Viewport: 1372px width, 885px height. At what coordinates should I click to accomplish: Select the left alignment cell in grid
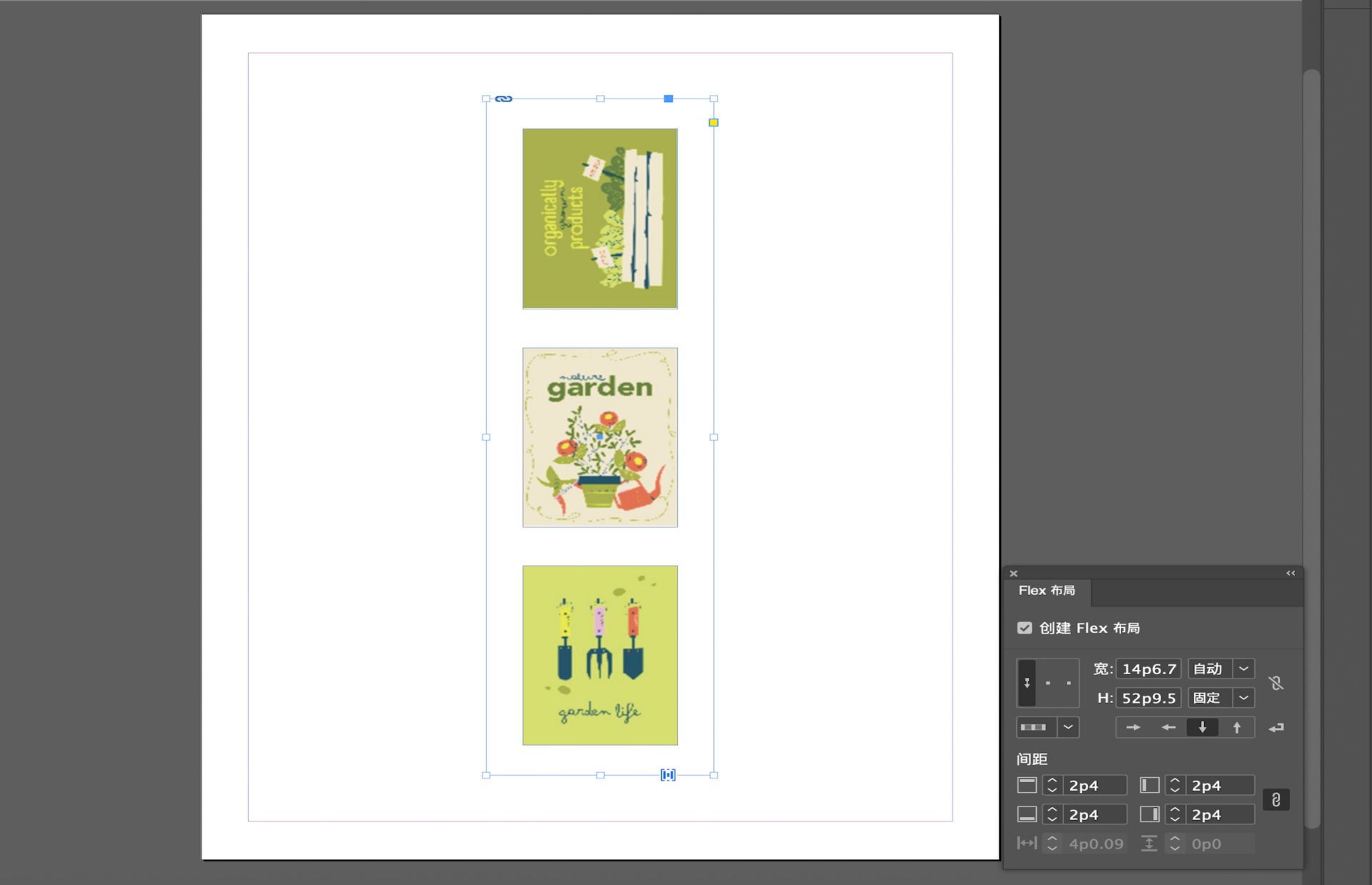1027,683
